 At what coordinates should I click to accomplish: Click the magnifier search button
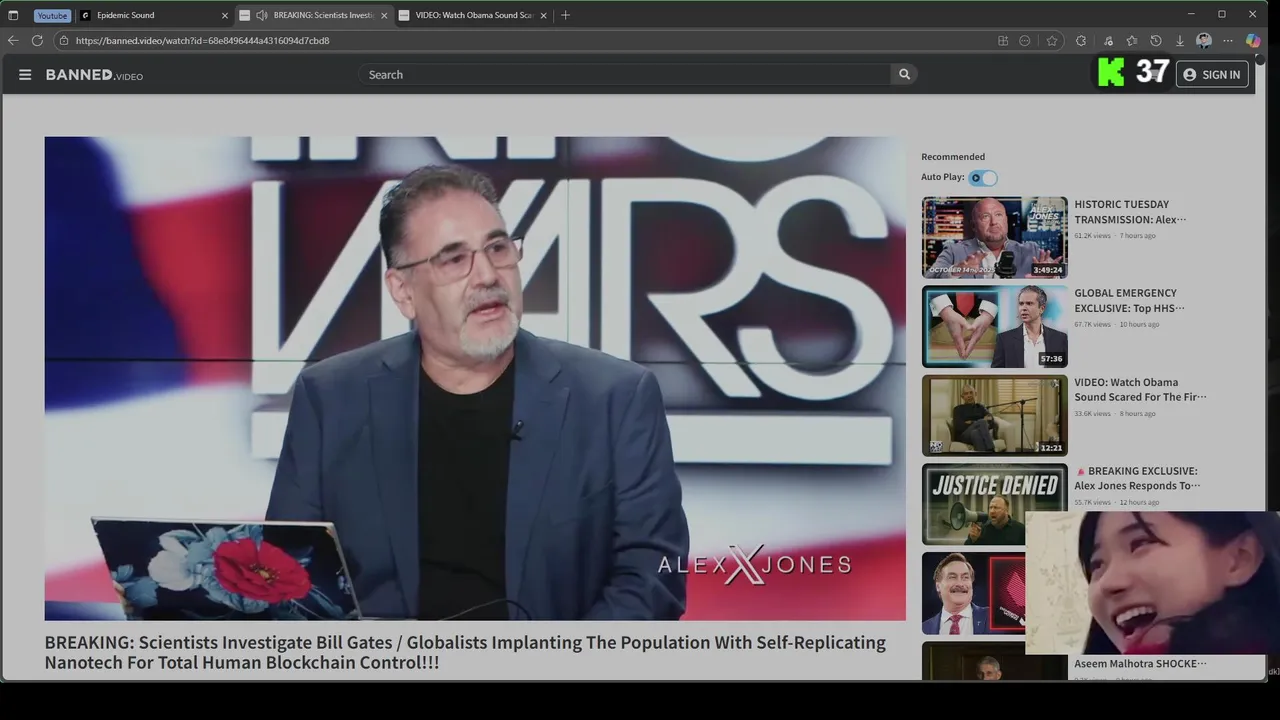pos(904,75)
